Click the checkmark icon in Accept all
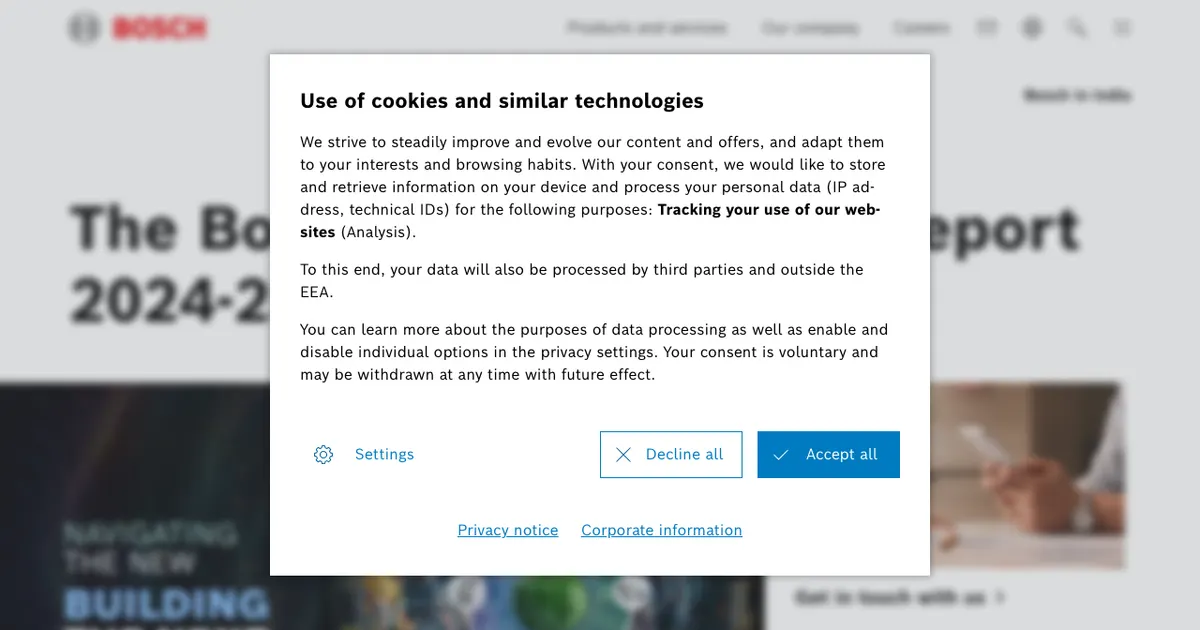1200x630 pixels. [782, 455]
